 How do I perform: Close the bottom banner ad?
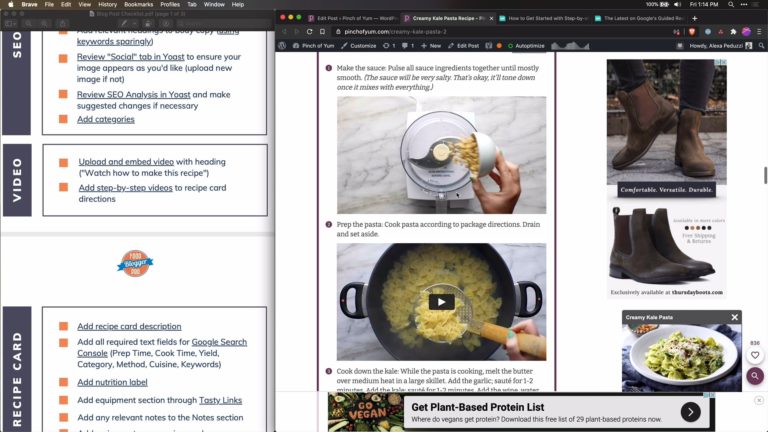(x=759, y=400)
